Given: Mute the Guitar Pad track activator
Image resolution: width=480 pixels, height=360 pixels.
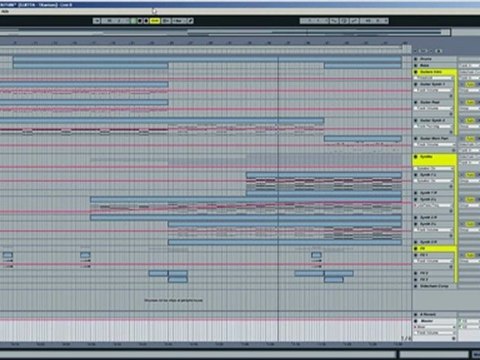Looking at the screenshot, I should pyautogui.click(x=470, y=102).
